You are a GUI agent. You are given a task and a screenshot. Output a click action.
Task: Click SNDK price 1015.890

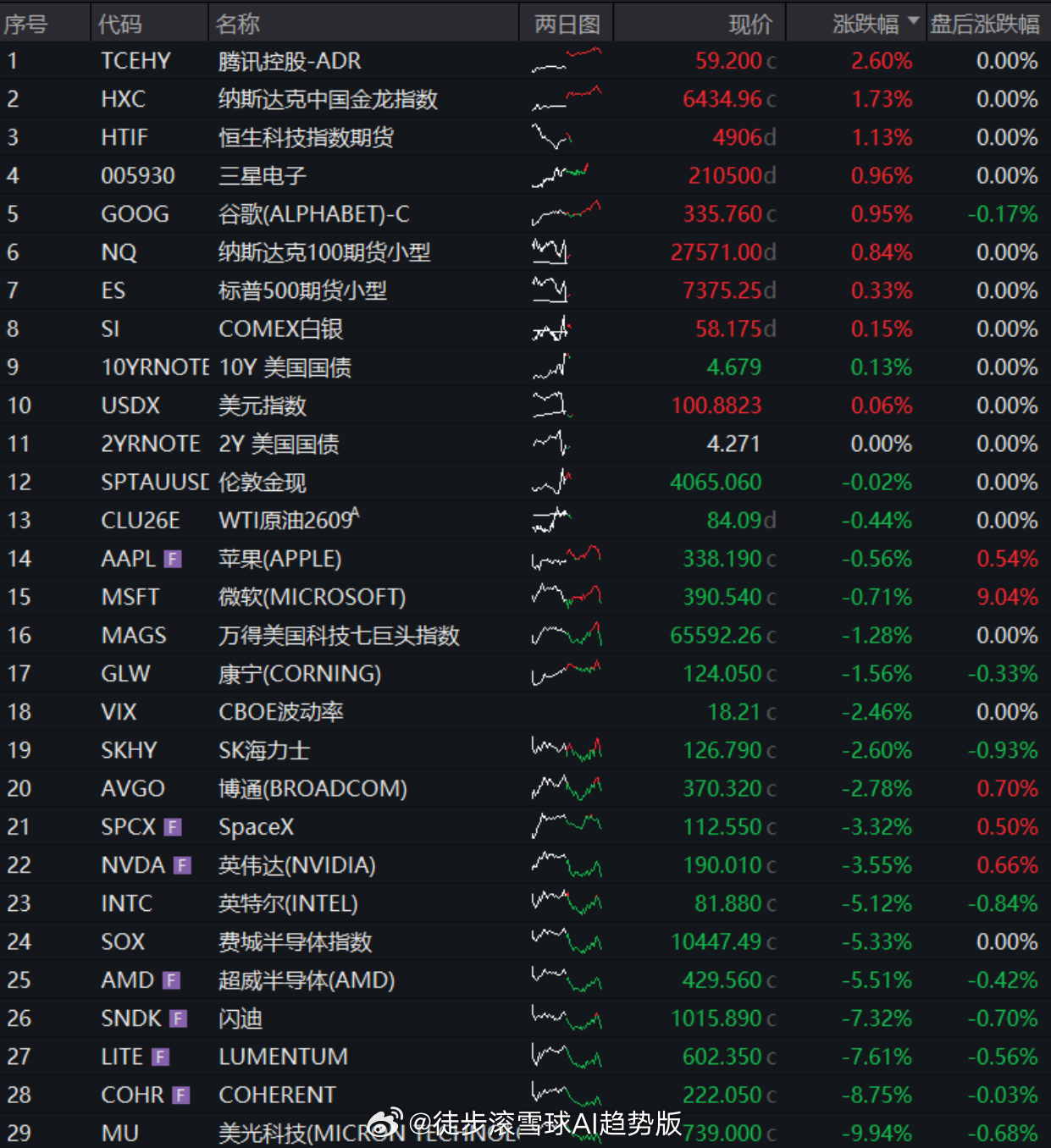[716, 1018]
